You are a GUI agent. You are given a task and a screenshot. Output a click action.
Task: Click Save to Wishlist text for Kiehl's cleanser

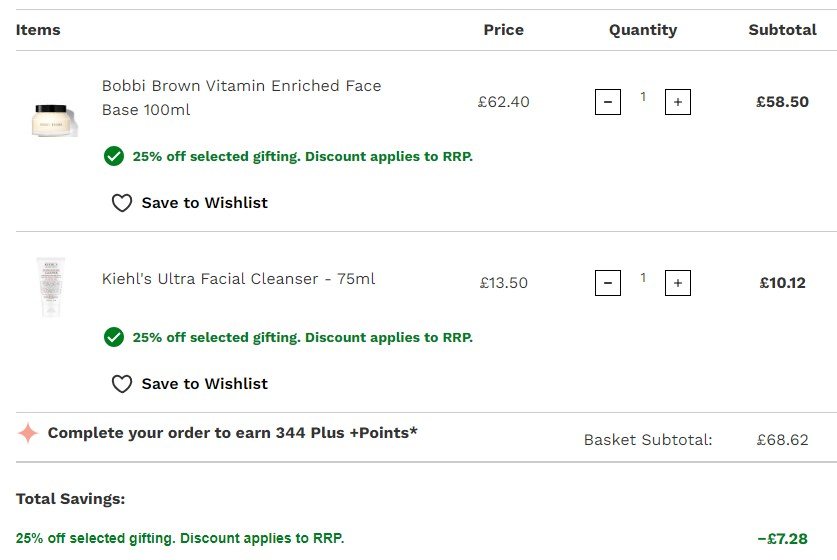pos(204,384)
